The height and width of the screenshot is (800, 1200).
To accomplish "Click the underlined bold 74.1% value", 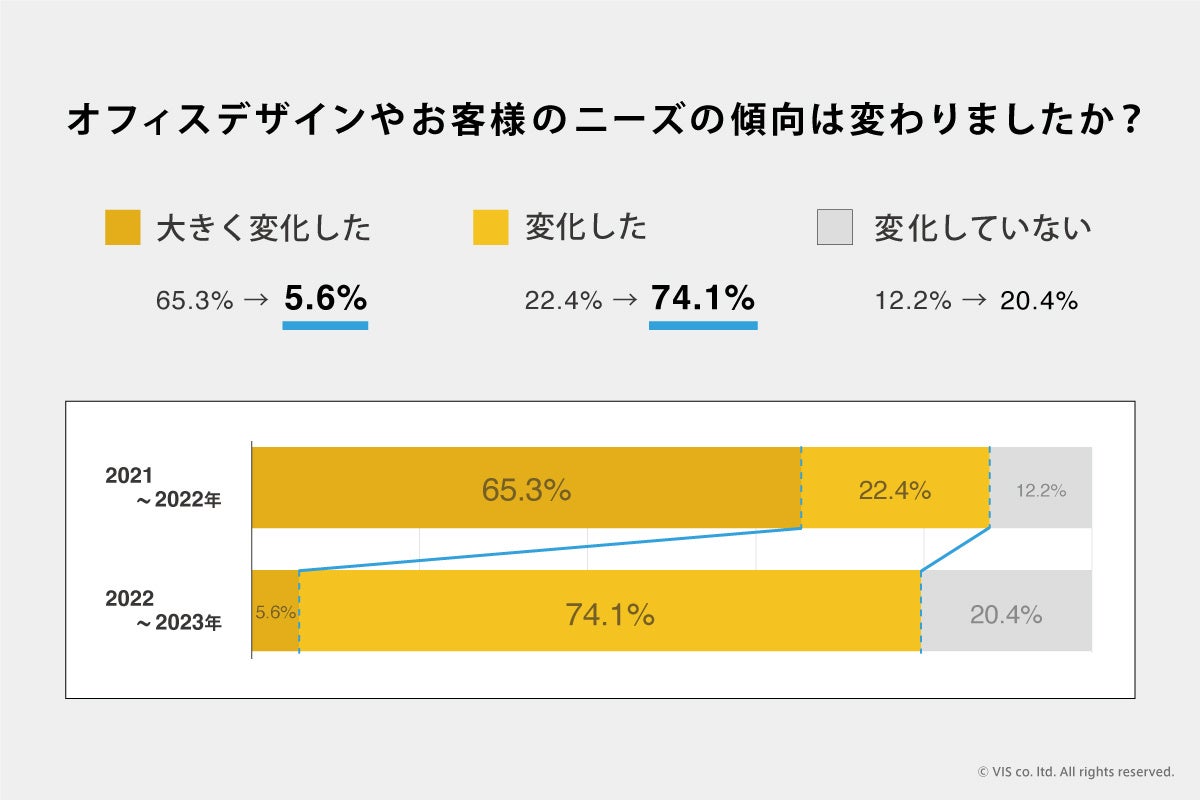I will click(x=702, y=298).
